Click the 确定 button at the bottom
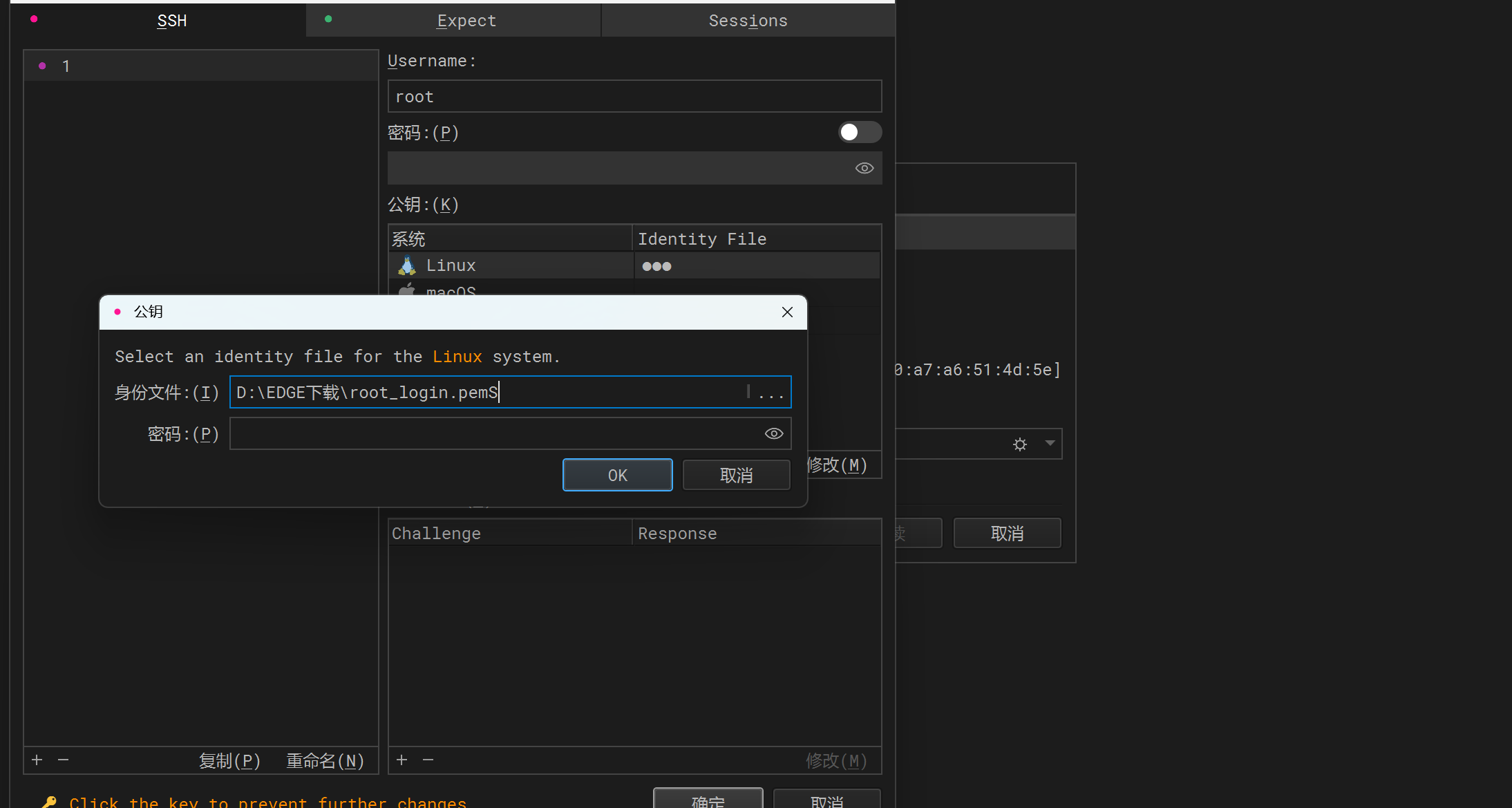The width and height of the screenshot is (1512, 808). point(708,799)
